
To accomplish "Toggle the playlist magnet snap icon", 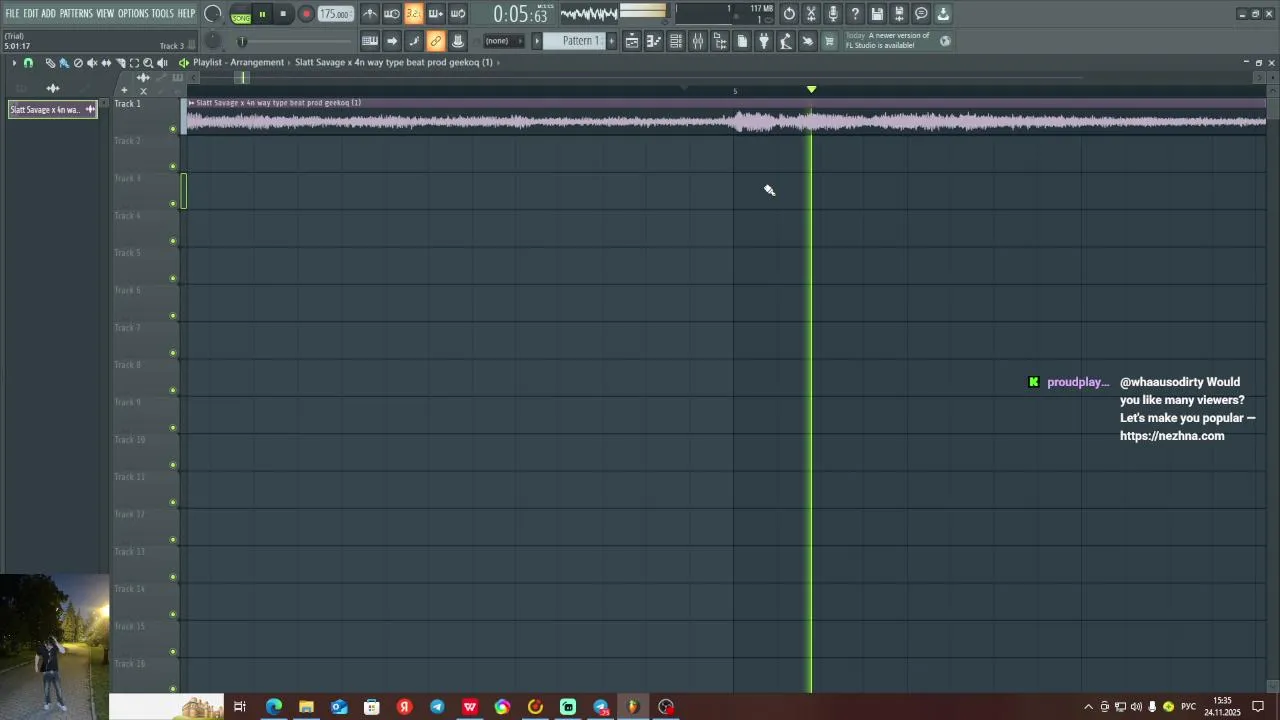I will [x=28, y=63].
